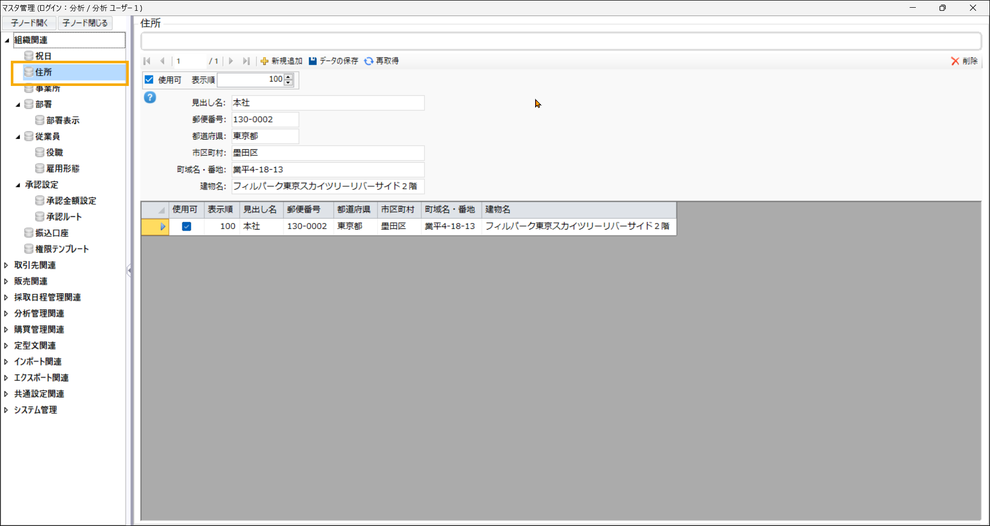Expand the システム管理 tree node
This screenshot has height=526, width=990.
[6, 410]
